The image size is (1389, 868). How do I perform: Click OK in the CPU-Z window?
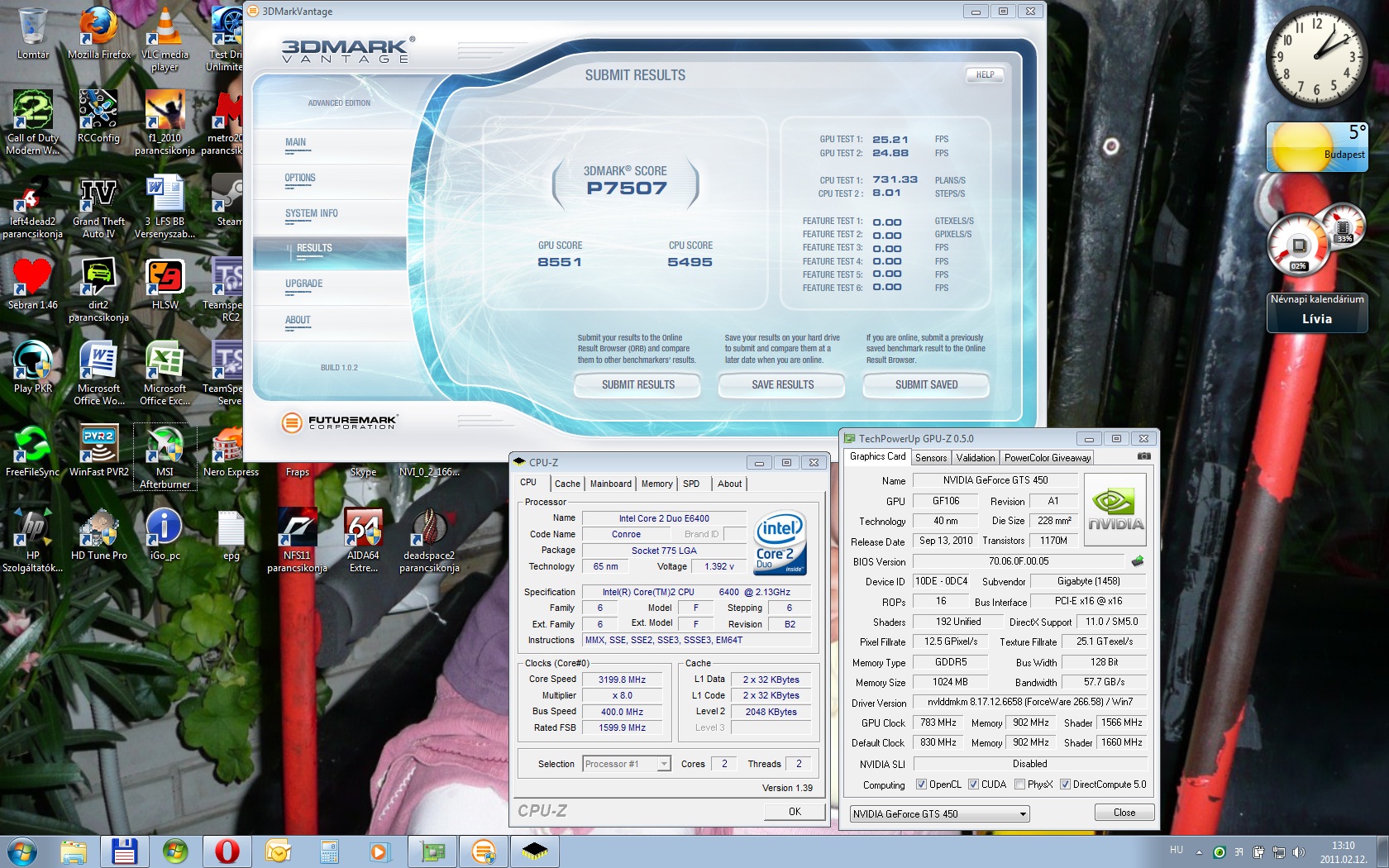tap(794, 812)
